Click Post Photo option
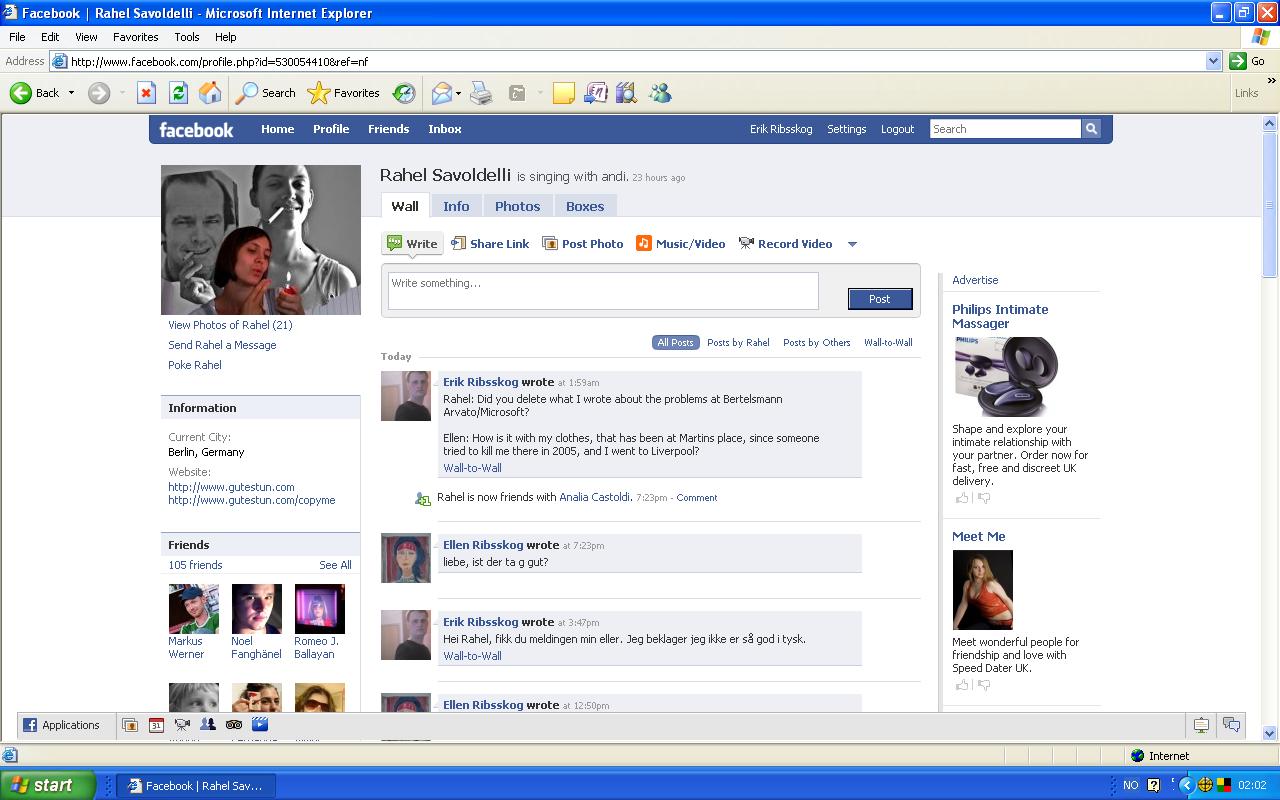The width and height of the screenshot is (1280, 800). coord(583,244)
